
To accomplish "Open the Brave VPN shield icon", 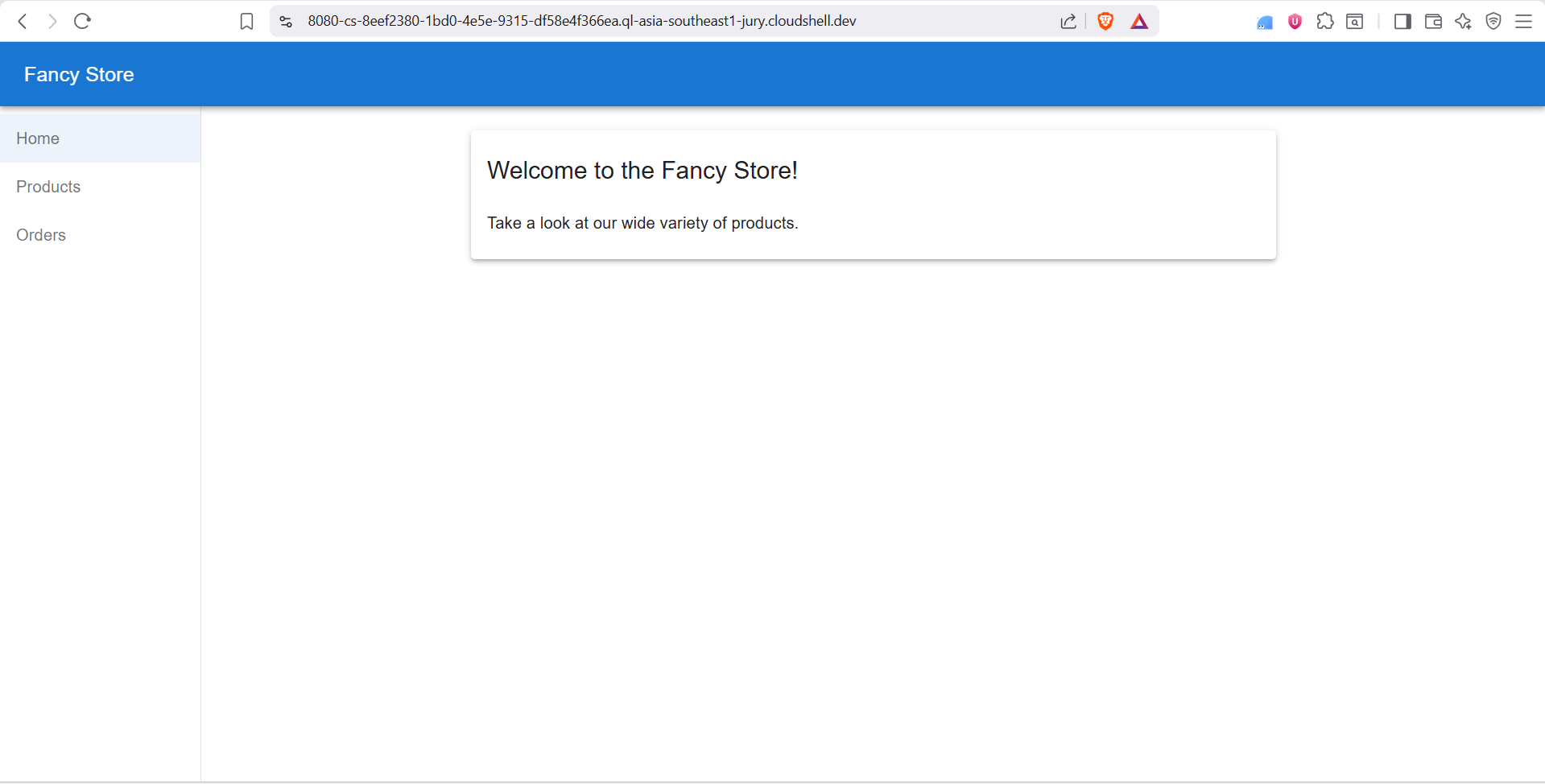I will (1493, 22).
